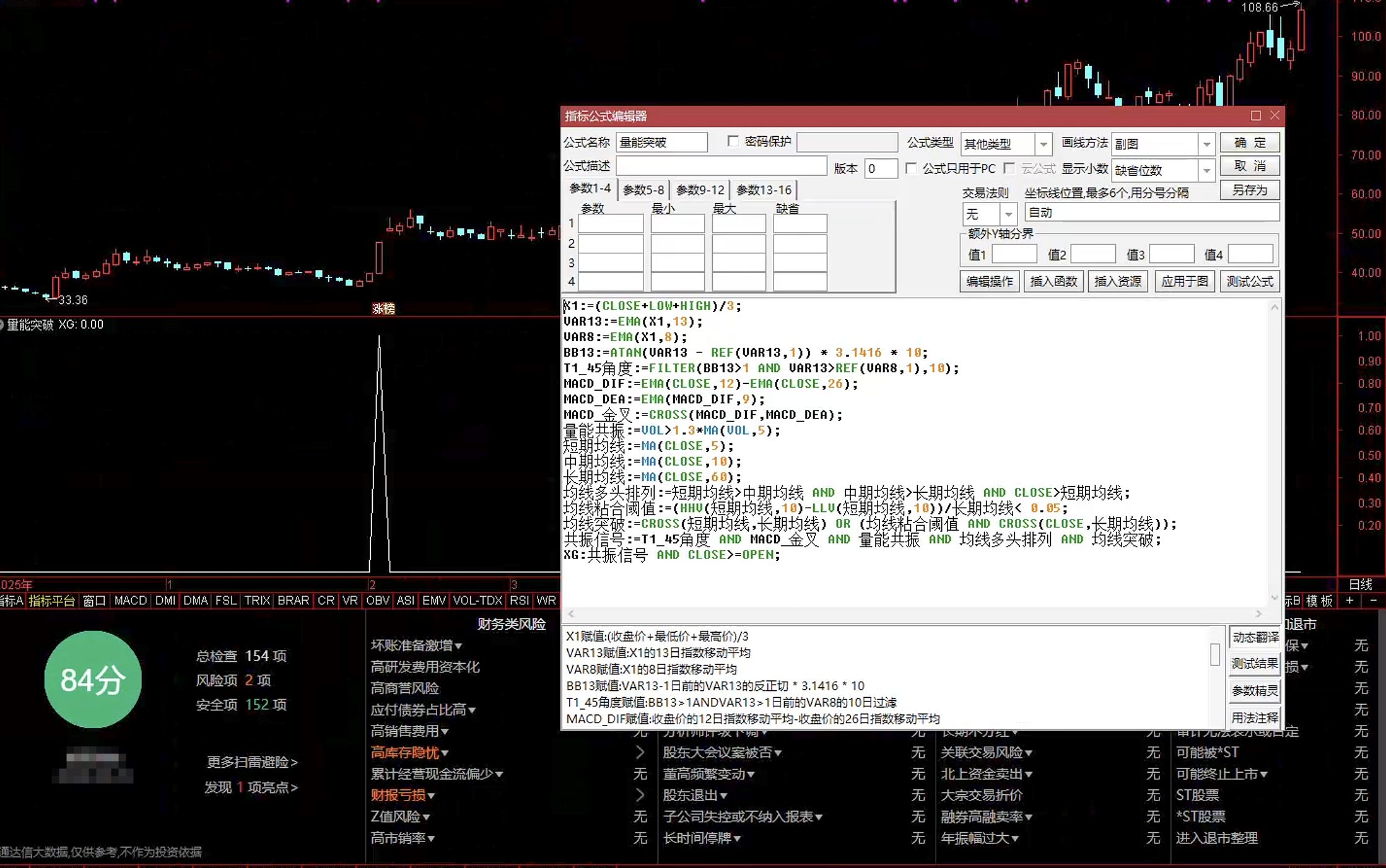This screenshot has height=868, width=1386.
Task: Save formula with 另存为 button
Action: (1250, 190)
